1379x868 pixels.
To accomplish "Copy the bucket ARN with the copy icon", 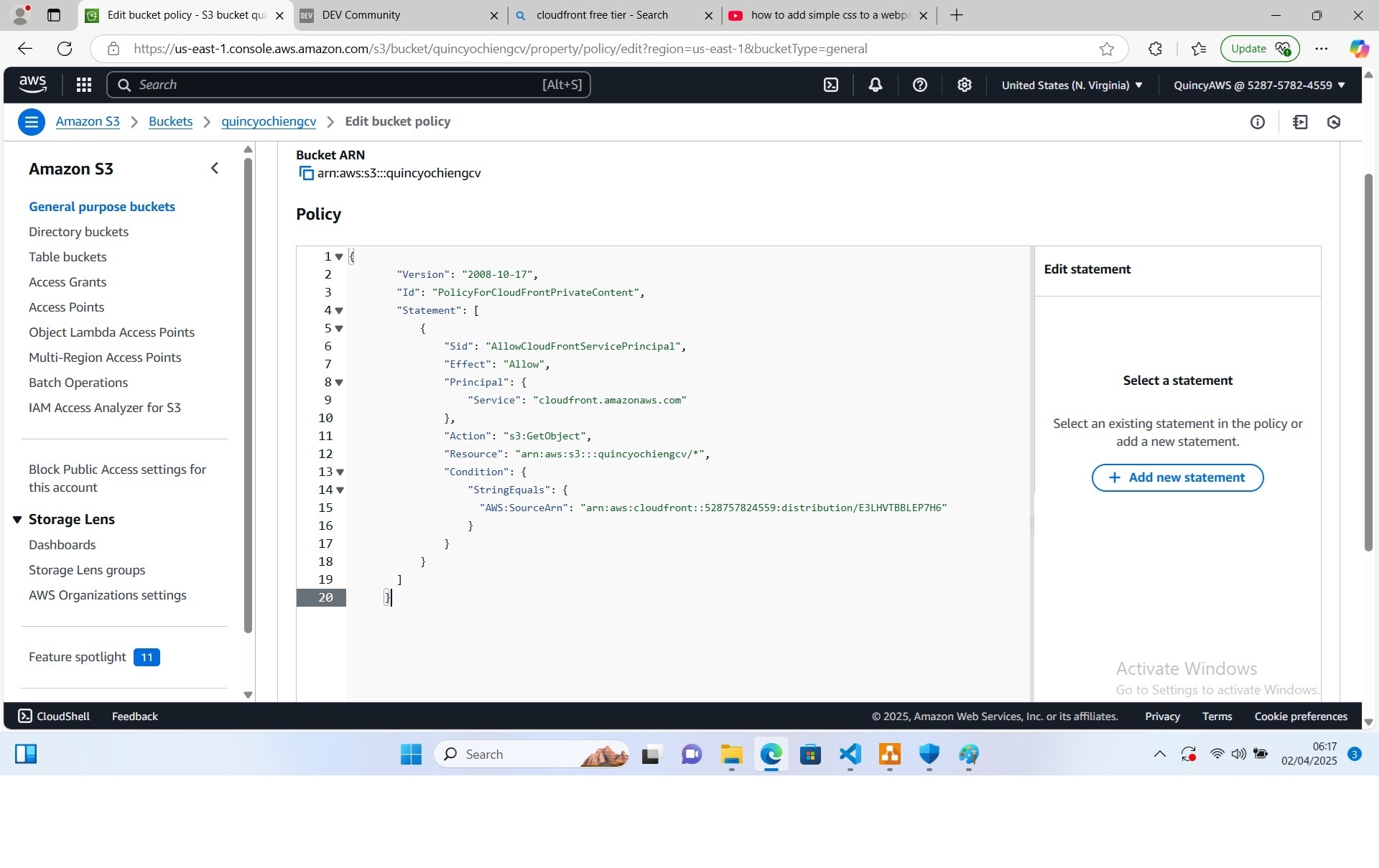I will point(306,173).
